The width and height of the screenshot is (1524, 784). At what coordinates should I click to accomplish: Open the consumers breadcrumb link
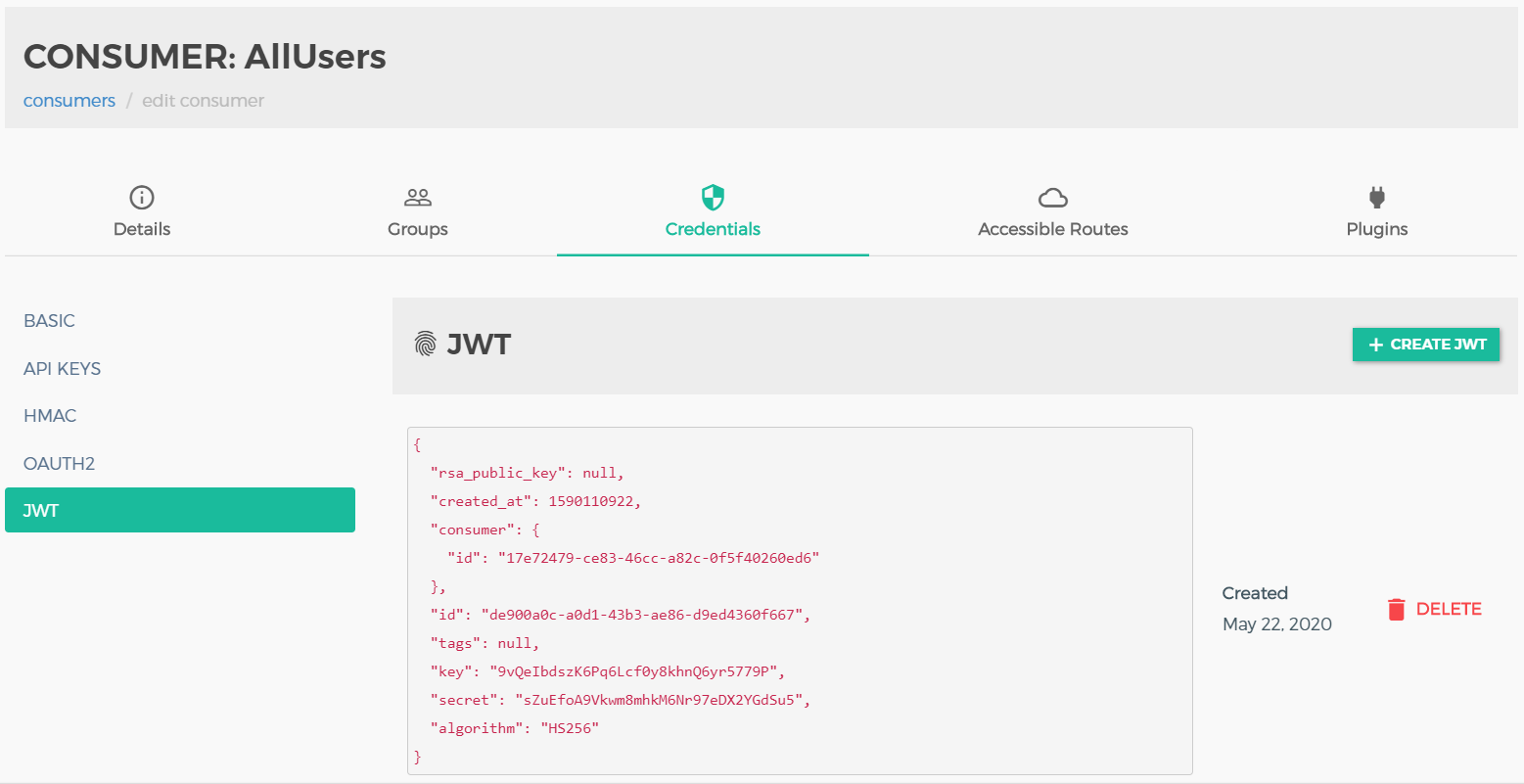[x=69, y=100]
